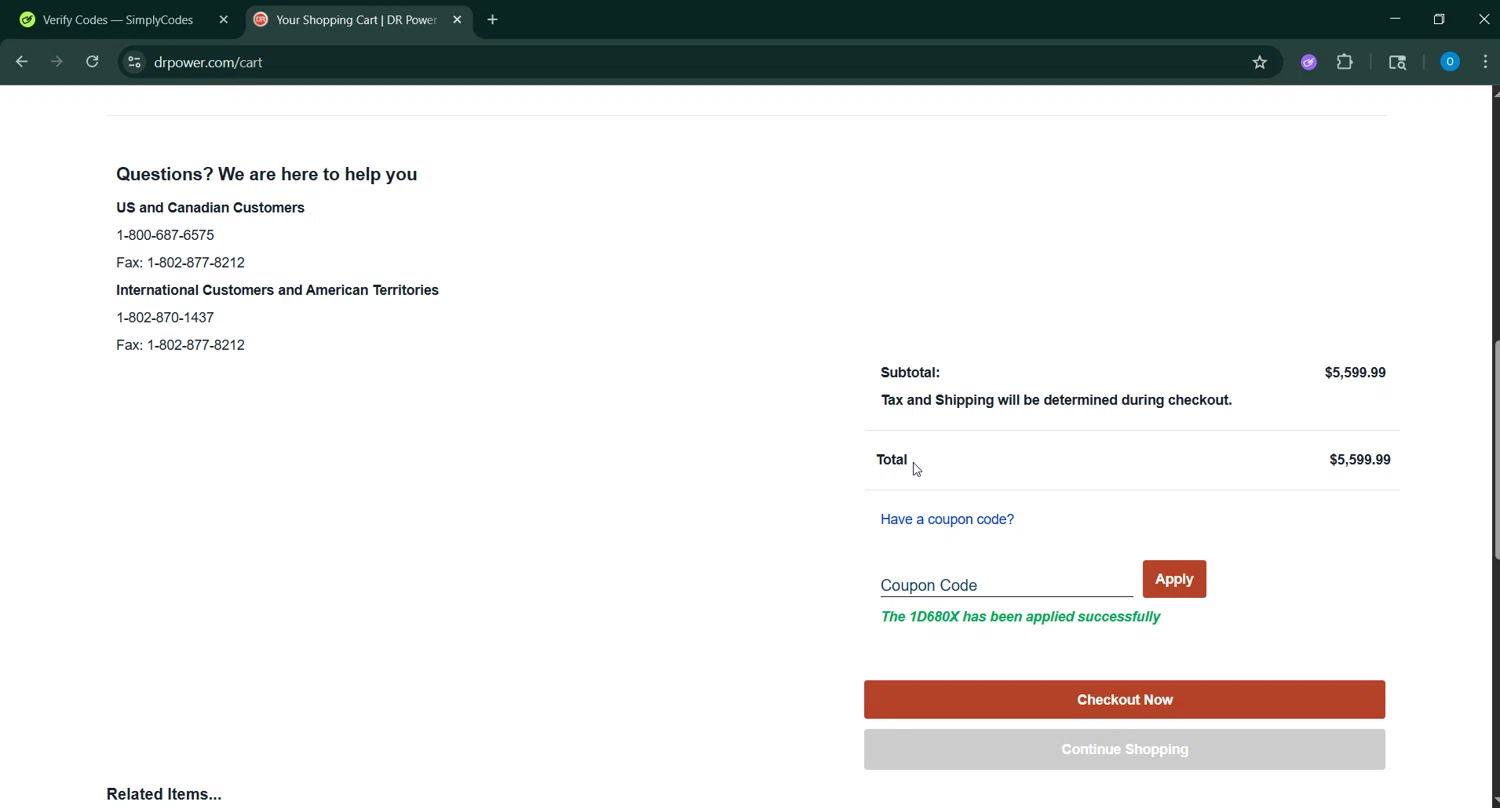Apply the coupon code

(x=1174, y=579)
